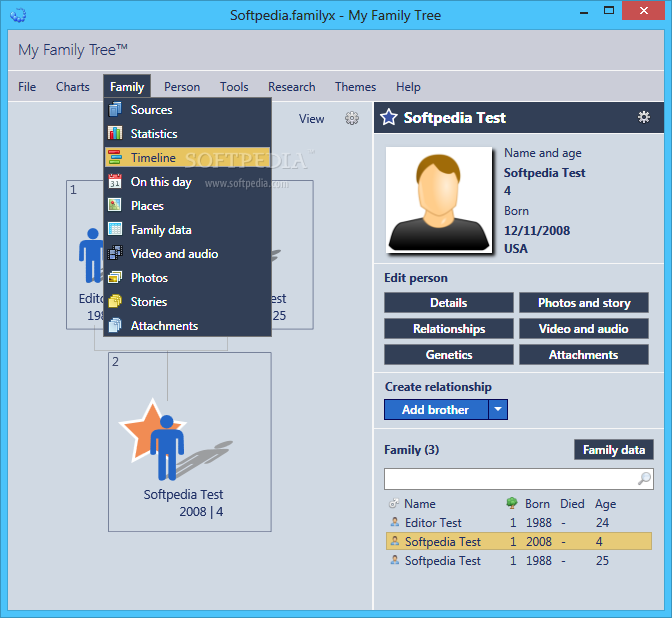Select Softpedia Test row born 2008
The height and width of the screenshot is (618, 672).
pos(519,541)
